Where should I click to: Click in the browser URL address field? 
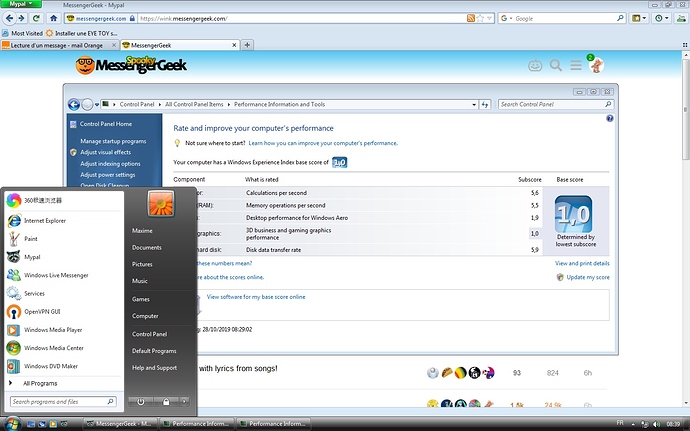pyautogui.click(x=301, y=18)
